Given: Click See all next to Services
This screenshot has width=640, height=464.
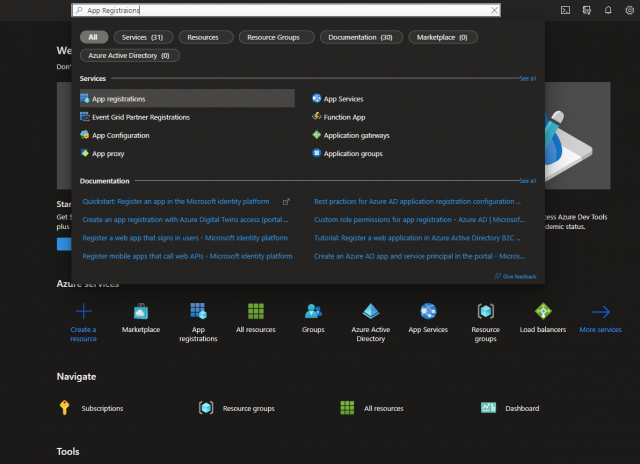Looking at the screenshot, I should tap(528, 78).
